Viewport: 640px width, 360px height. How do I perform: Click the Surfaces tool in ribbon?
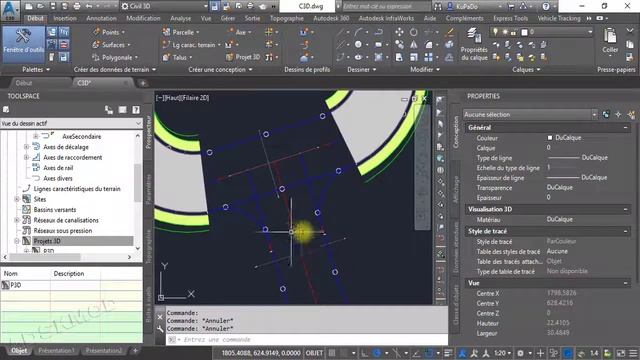coord(111,44)
